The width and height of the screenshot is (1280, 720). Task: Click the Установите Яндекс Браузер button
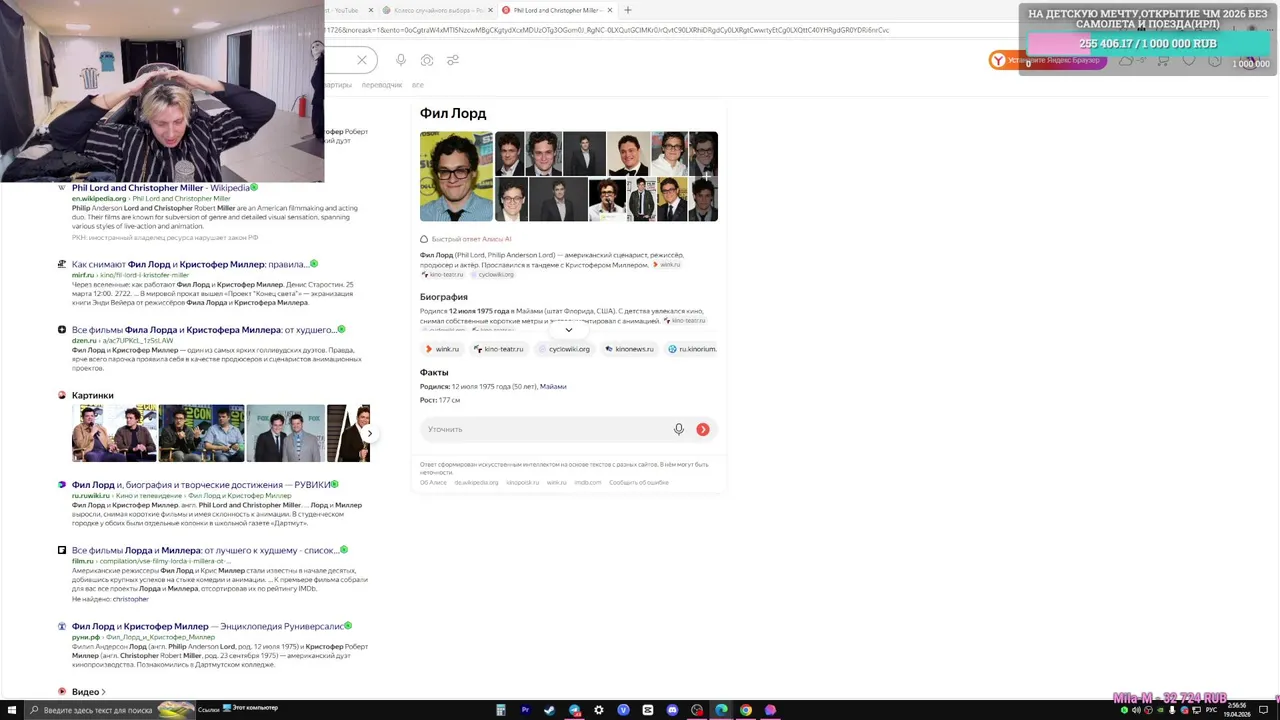[x=1048, y=61]
